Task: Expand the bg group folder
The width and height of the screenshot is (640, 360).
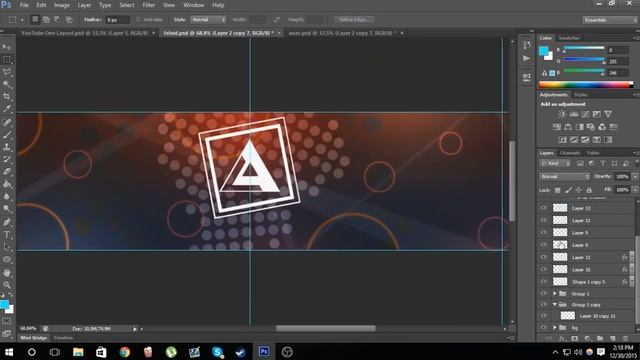Action: (x=554, y=327)
